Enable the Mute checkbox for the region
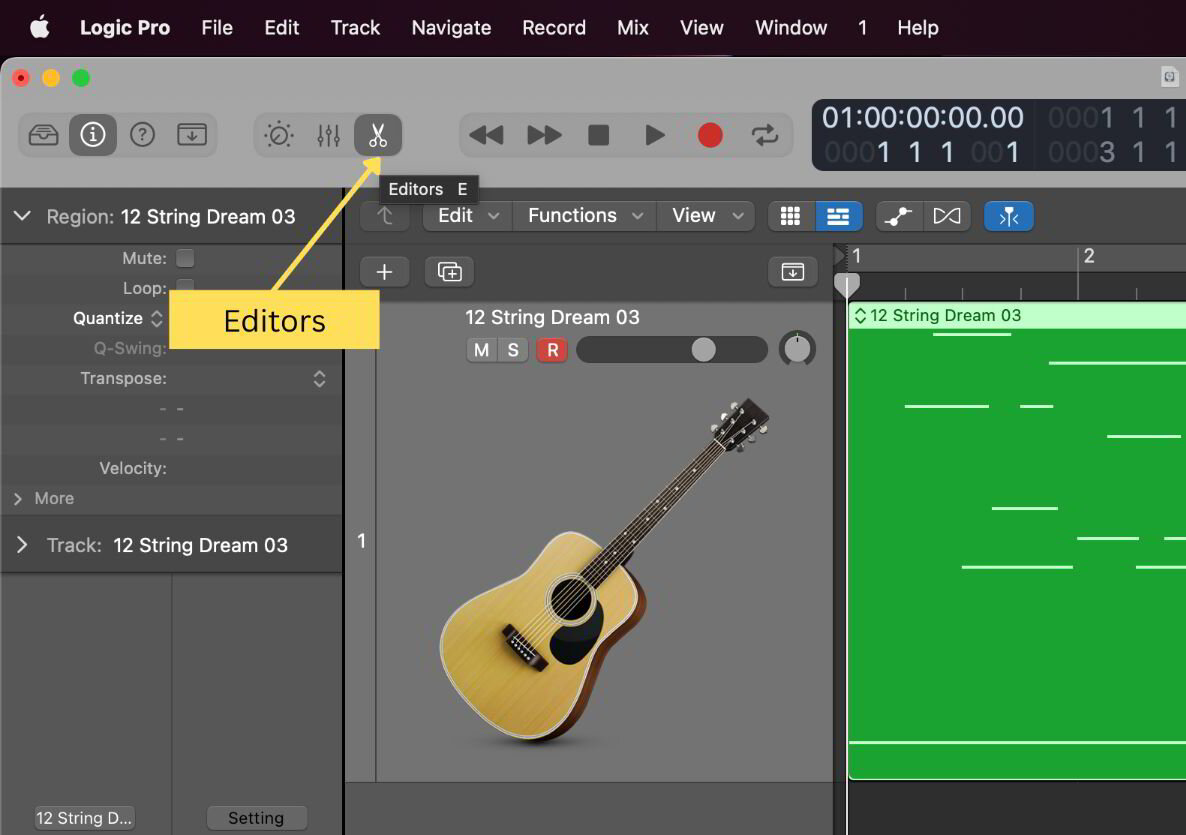Image resolution: width=1186 pixels, height=835 pixels. 185,257
